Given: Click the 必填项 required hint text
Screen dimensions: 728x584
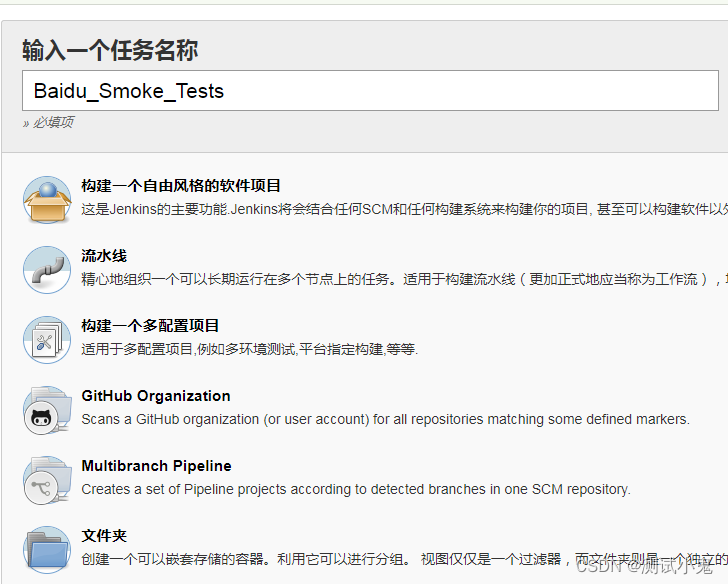Looking at the screenshot, I should point(48,123).
